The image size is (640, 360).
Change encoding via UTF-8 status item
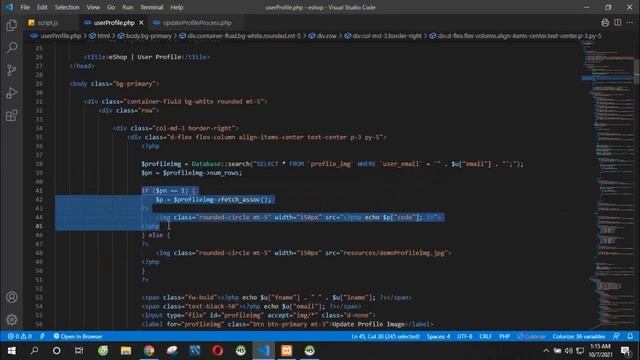point(464,336)
